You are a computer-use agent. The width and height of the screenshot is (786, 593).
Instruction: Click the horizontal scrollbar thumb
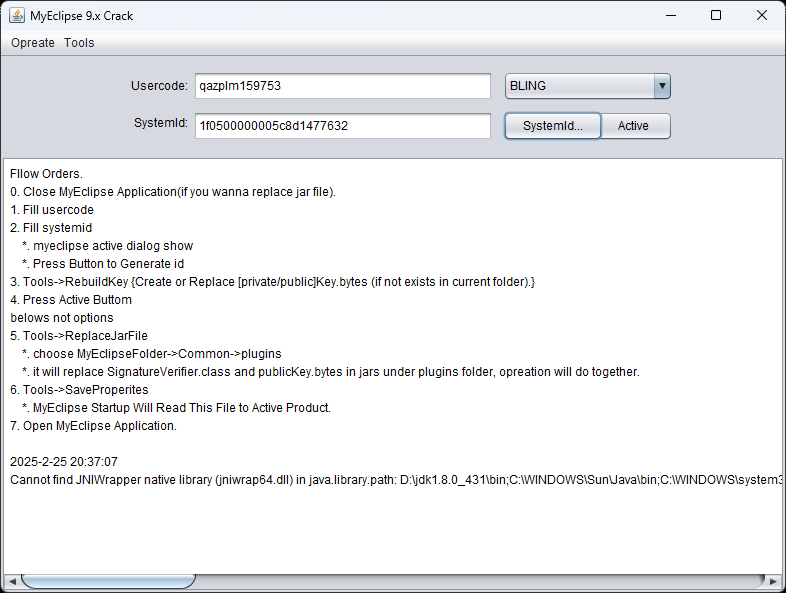point(108,581)
